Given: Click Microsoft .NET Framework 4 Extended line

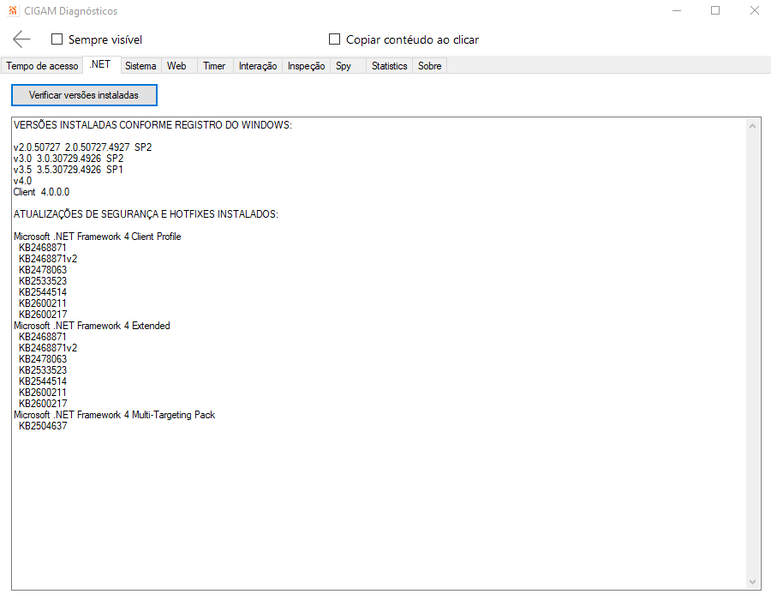Looking at the screenshot, I should 92,326.
